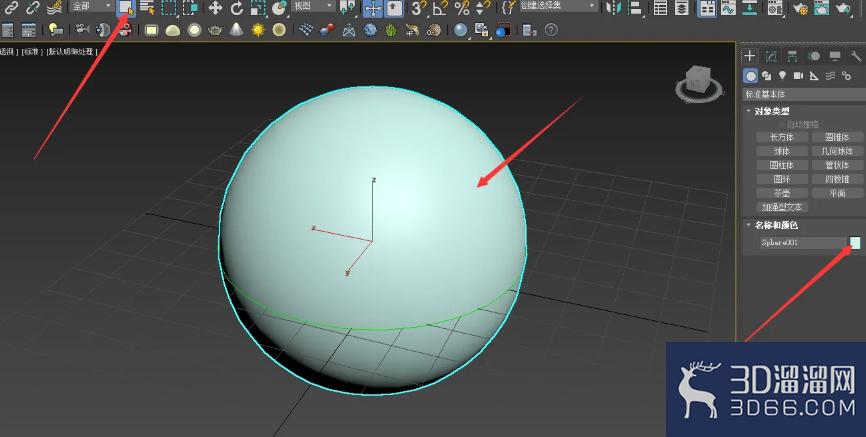866x437 pixels.
Task: Select the Lights category icon
Action: coord(782,76)
